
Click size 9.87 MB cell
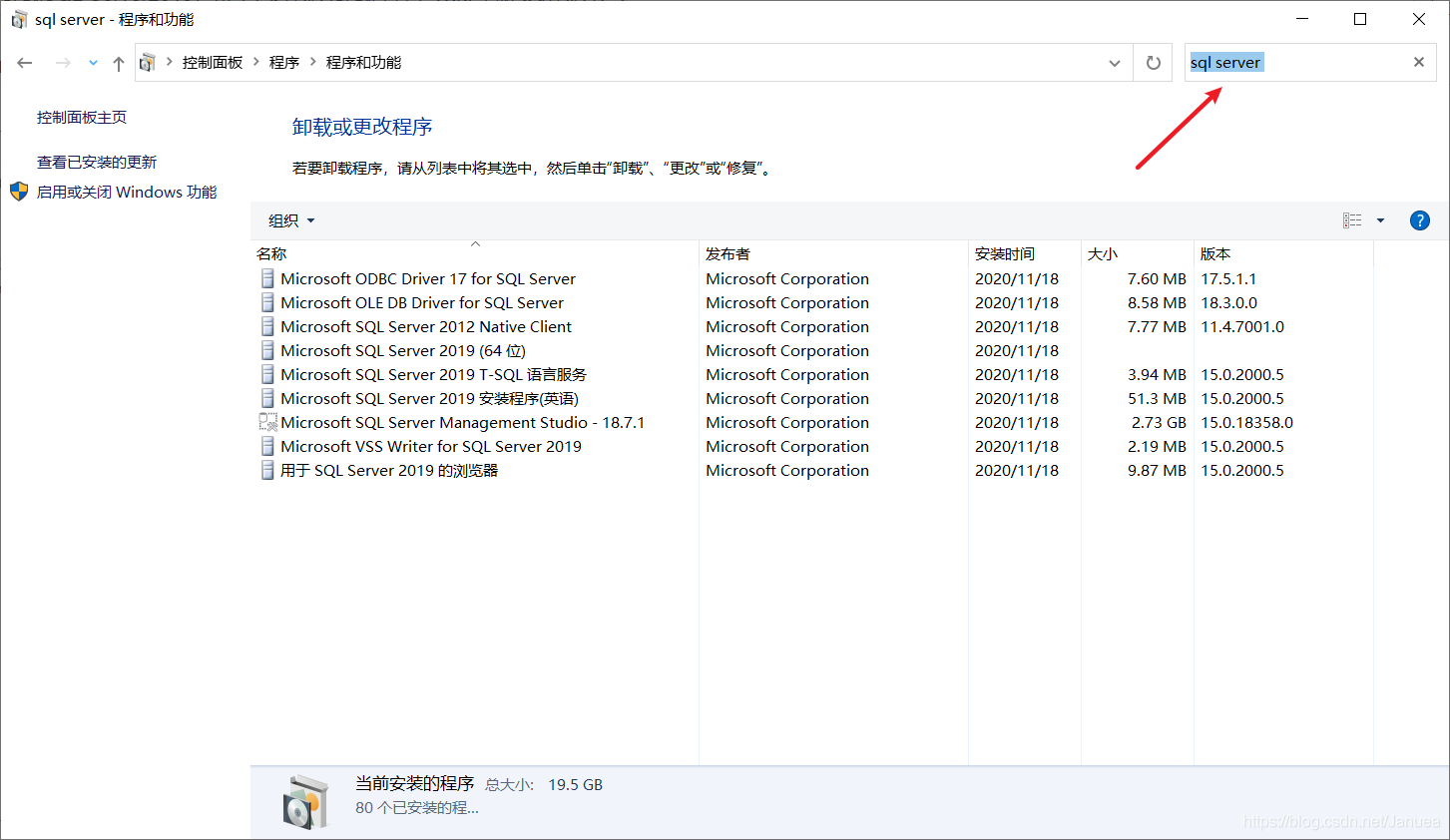[x=1157, y=471]
